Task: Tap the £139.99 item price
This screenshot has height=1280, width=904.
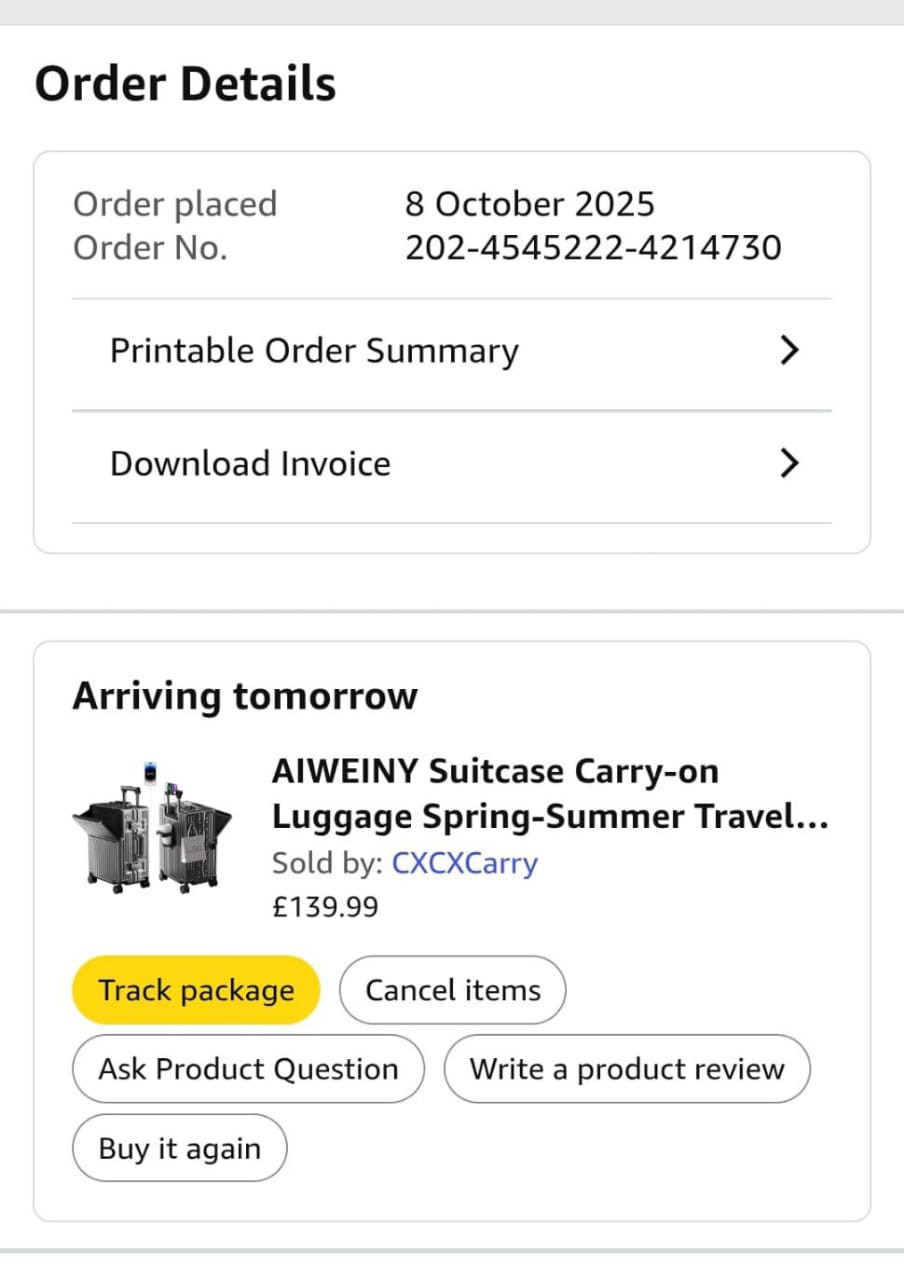Action: click(325, 907)
